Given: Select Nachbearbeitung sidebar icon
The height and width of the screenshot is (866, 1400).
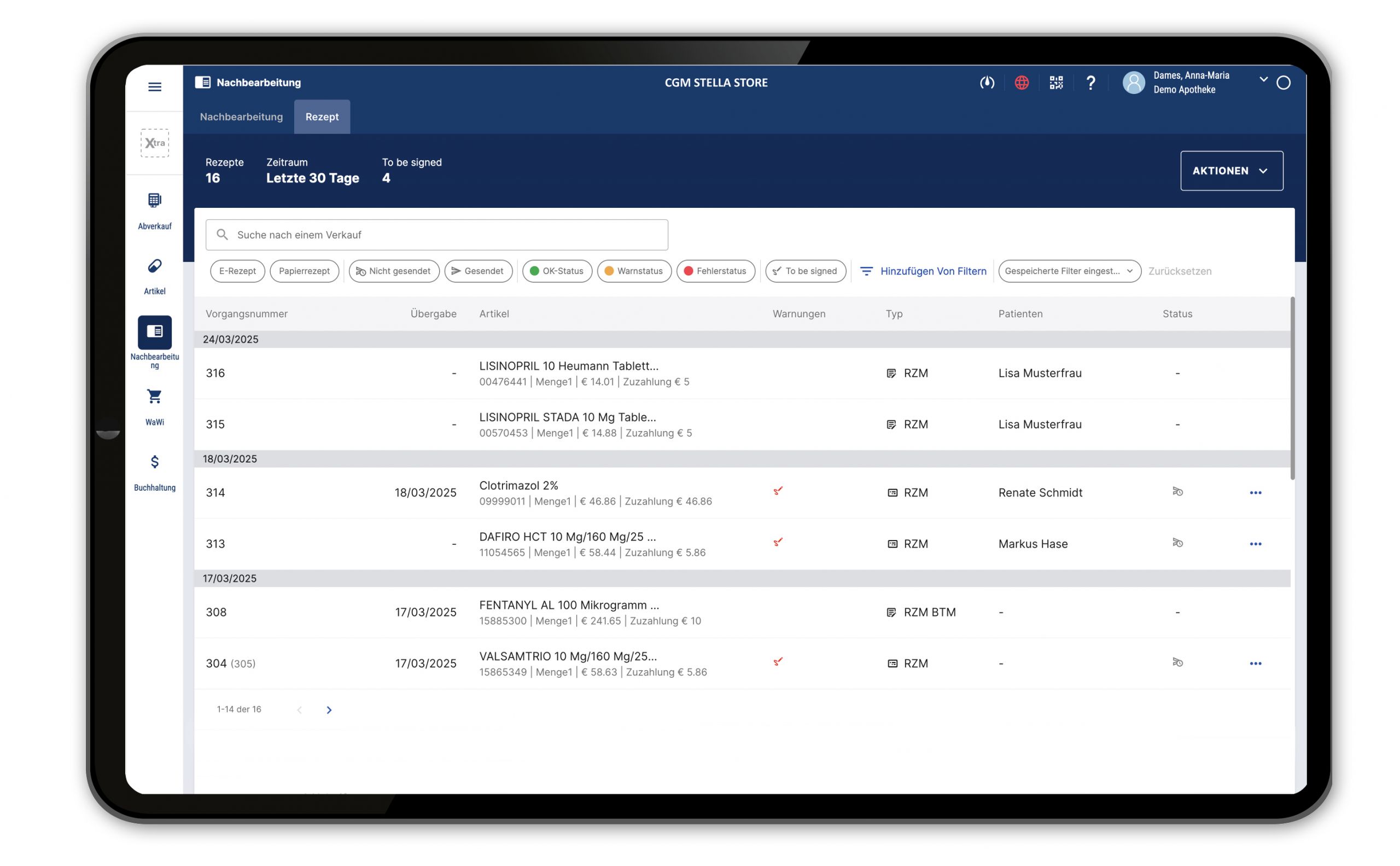Looking at the screenshot, I should [x=155, y=332].
